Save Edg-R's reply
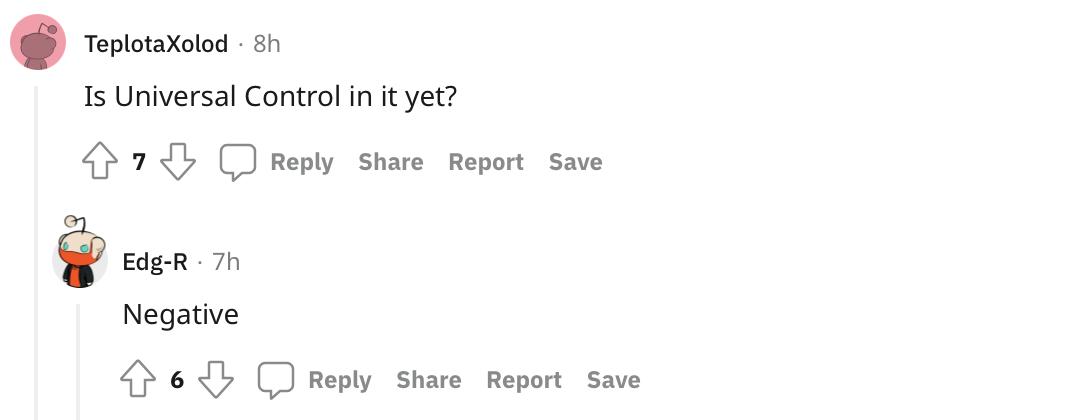This screenshot has height=420, width=1080. tap(614, 380)
